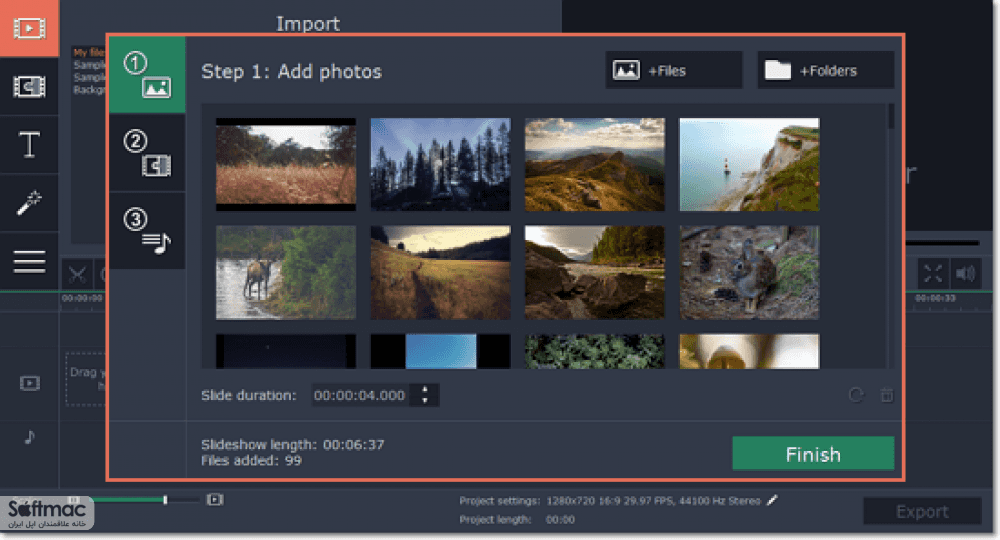Viewport: 1000px width, 540px height.
Task: Click the scissors split tool
Action: tap(77, 275)
